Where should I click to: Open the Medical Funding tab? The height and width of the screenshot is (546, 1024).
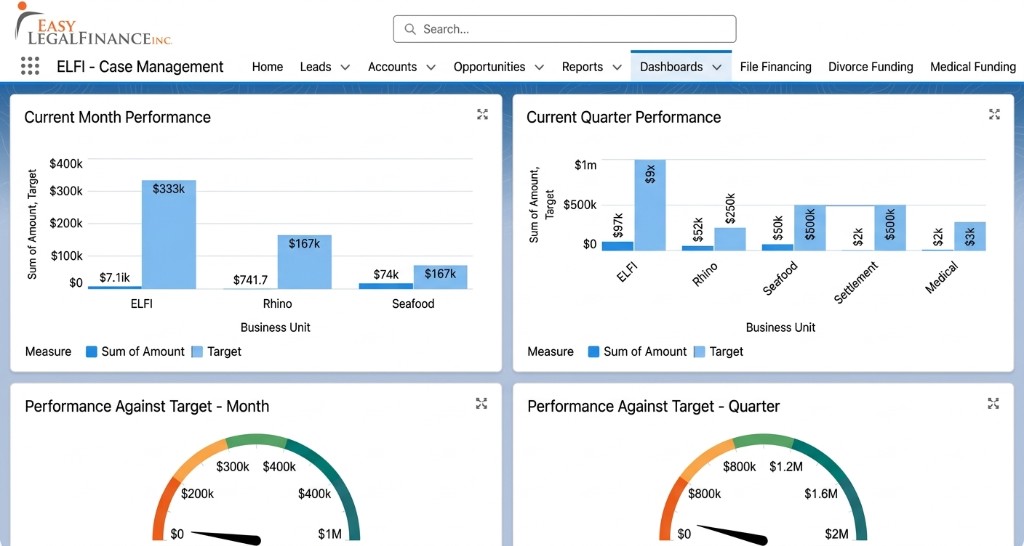coord(973,67)
